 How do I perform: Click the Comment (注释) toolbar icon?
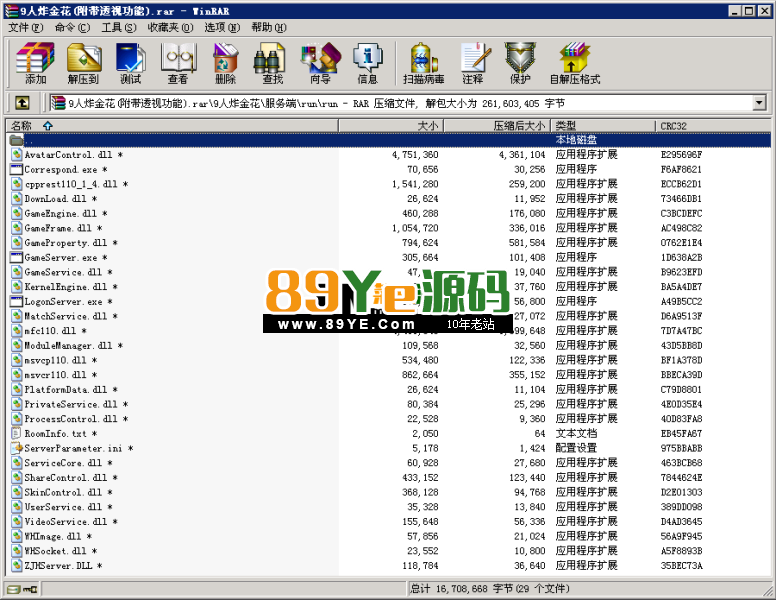pos(473,64)
